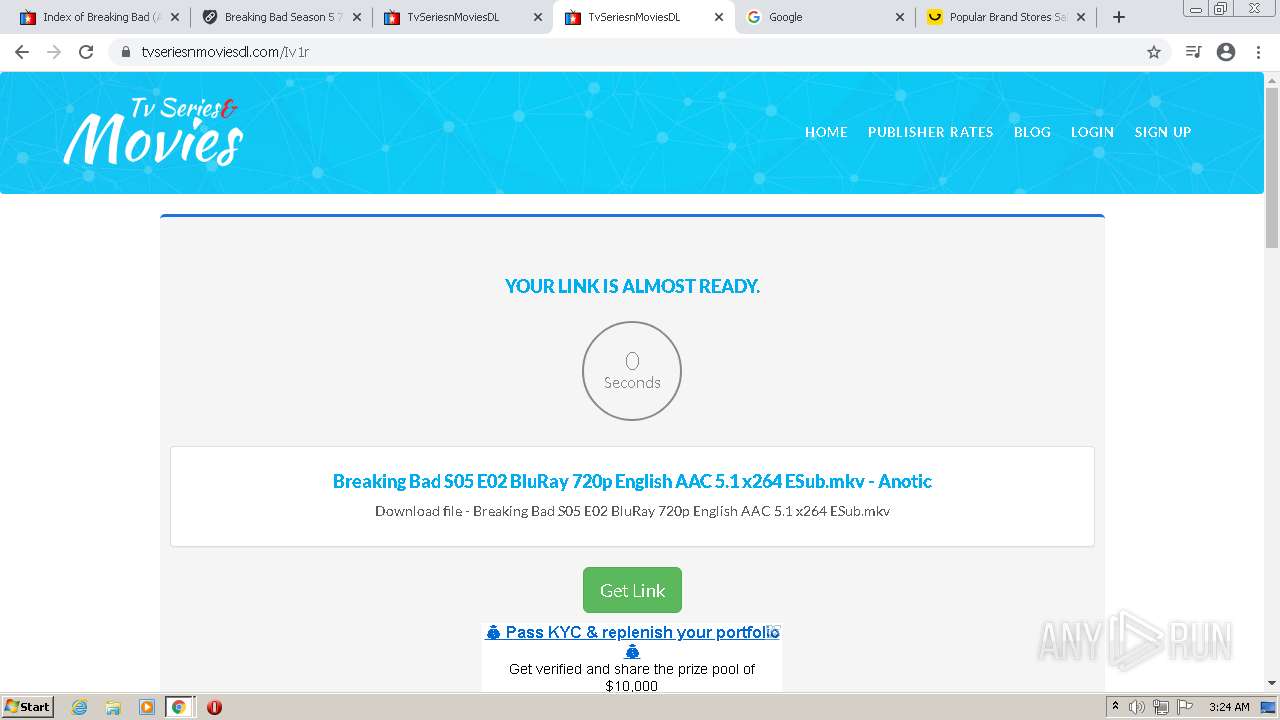Click the green Get Link button

632,590
